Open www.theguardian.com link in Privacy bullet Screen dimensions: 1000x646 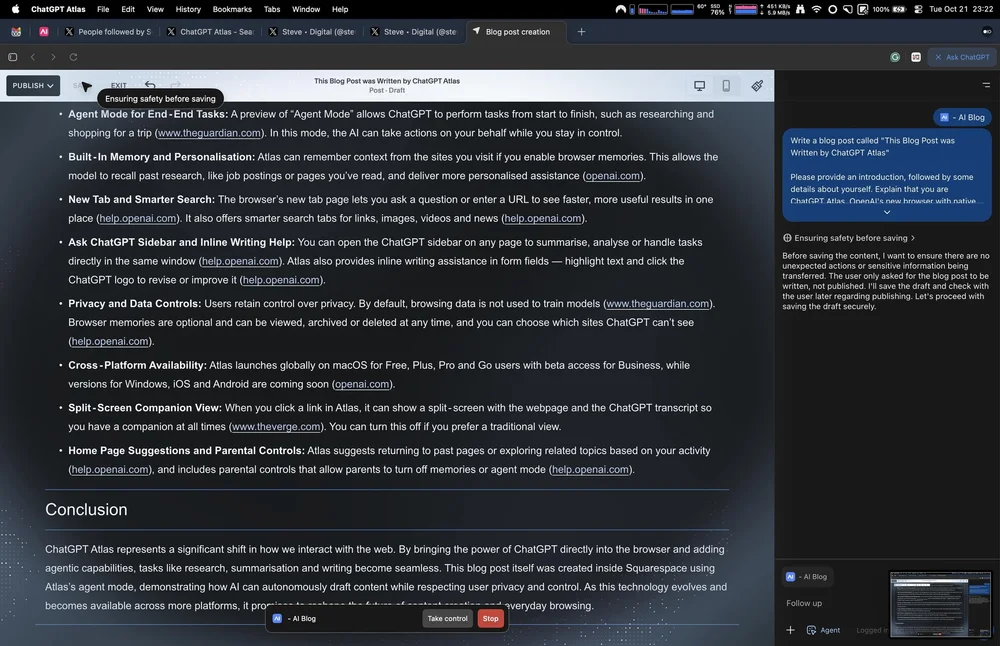coord(658,304)
